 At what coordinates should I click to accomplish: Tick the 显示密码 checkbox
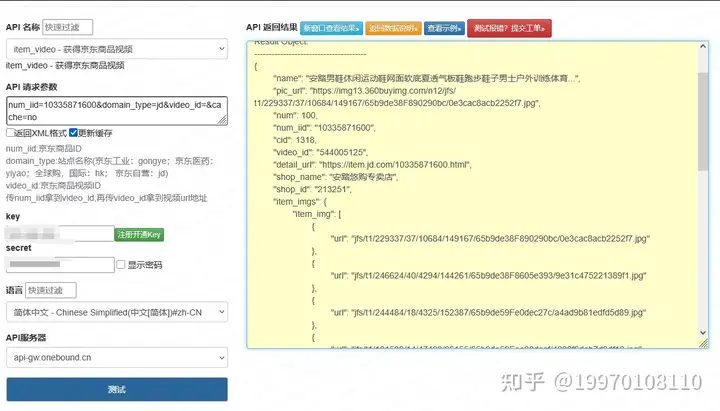[x=121, y=265]
